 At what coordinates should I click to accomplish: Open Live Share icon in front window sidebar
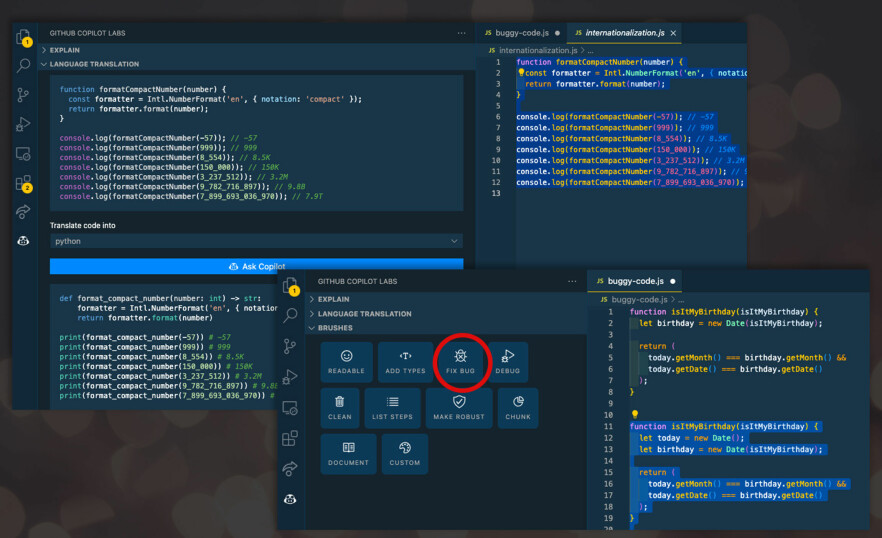pos(290,468)
